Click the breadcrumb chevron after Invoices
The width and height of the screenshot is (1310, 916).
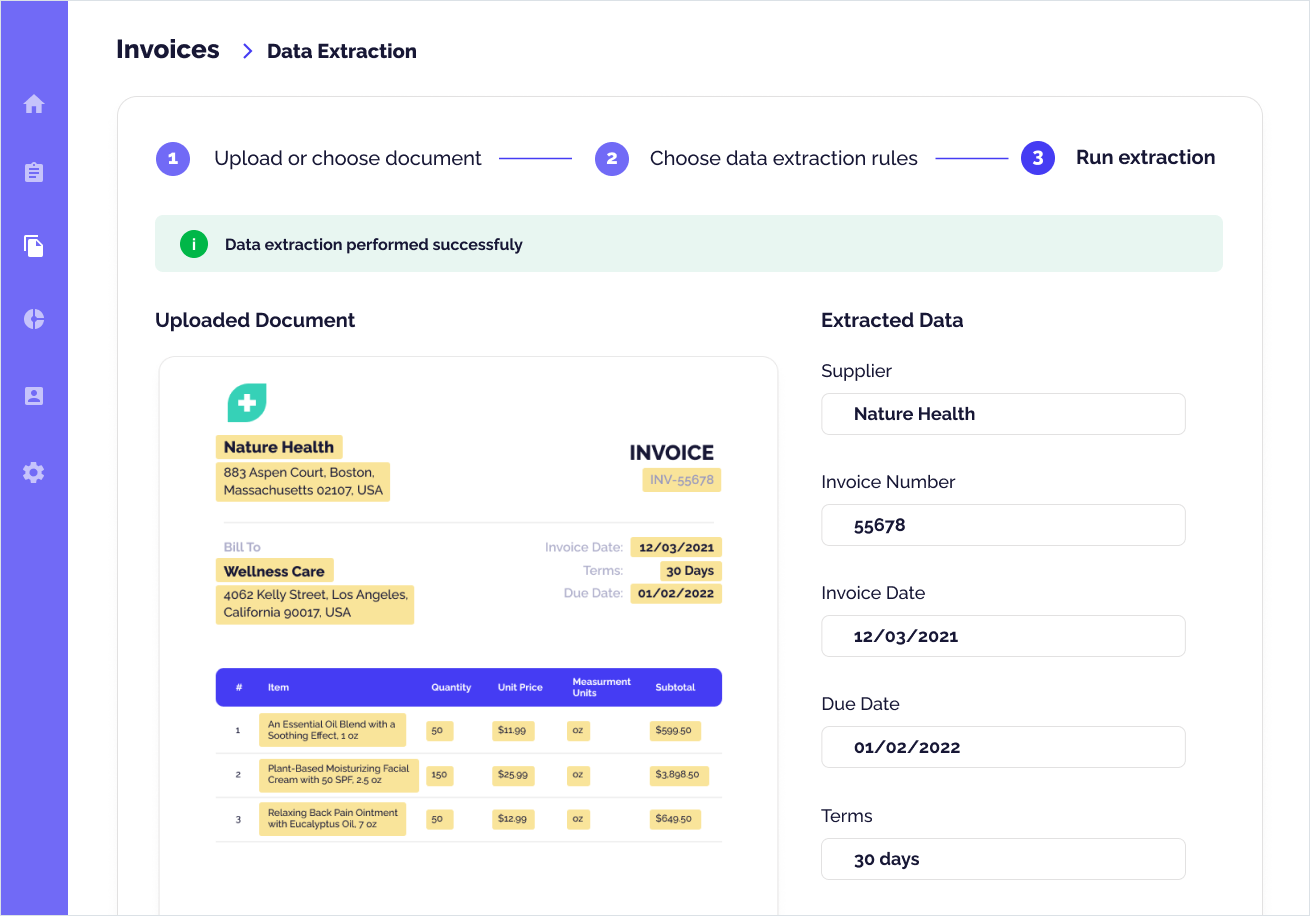click(248, 51)
